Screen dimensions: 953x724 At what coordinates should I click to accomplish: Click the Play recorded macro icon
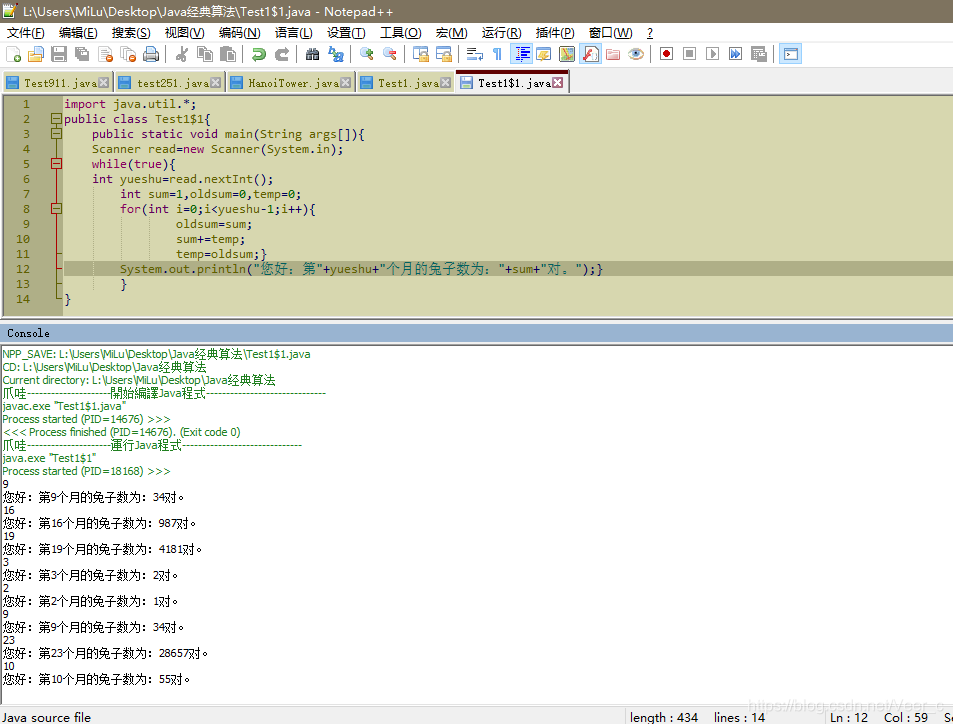(712, 54)
